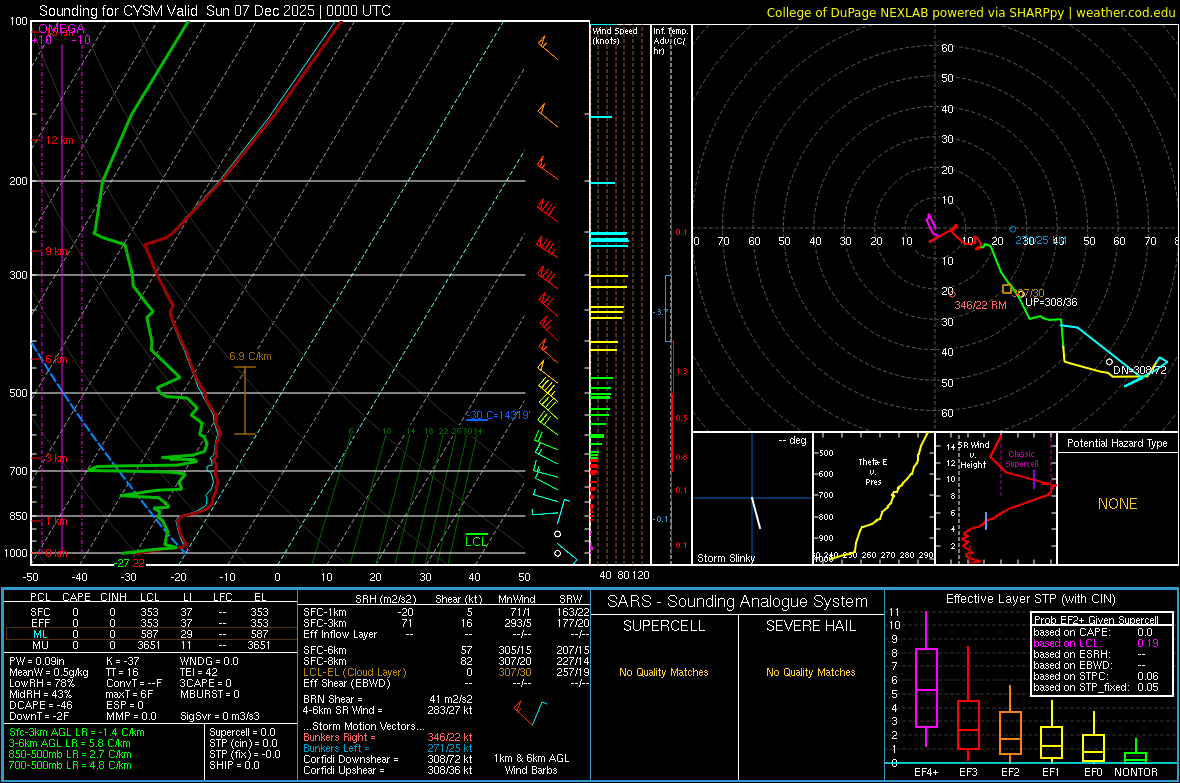The width and height of the screenshot is (1180, 783).
Task: Click the -30 C=14319' level label
Action: pos(498,416)
